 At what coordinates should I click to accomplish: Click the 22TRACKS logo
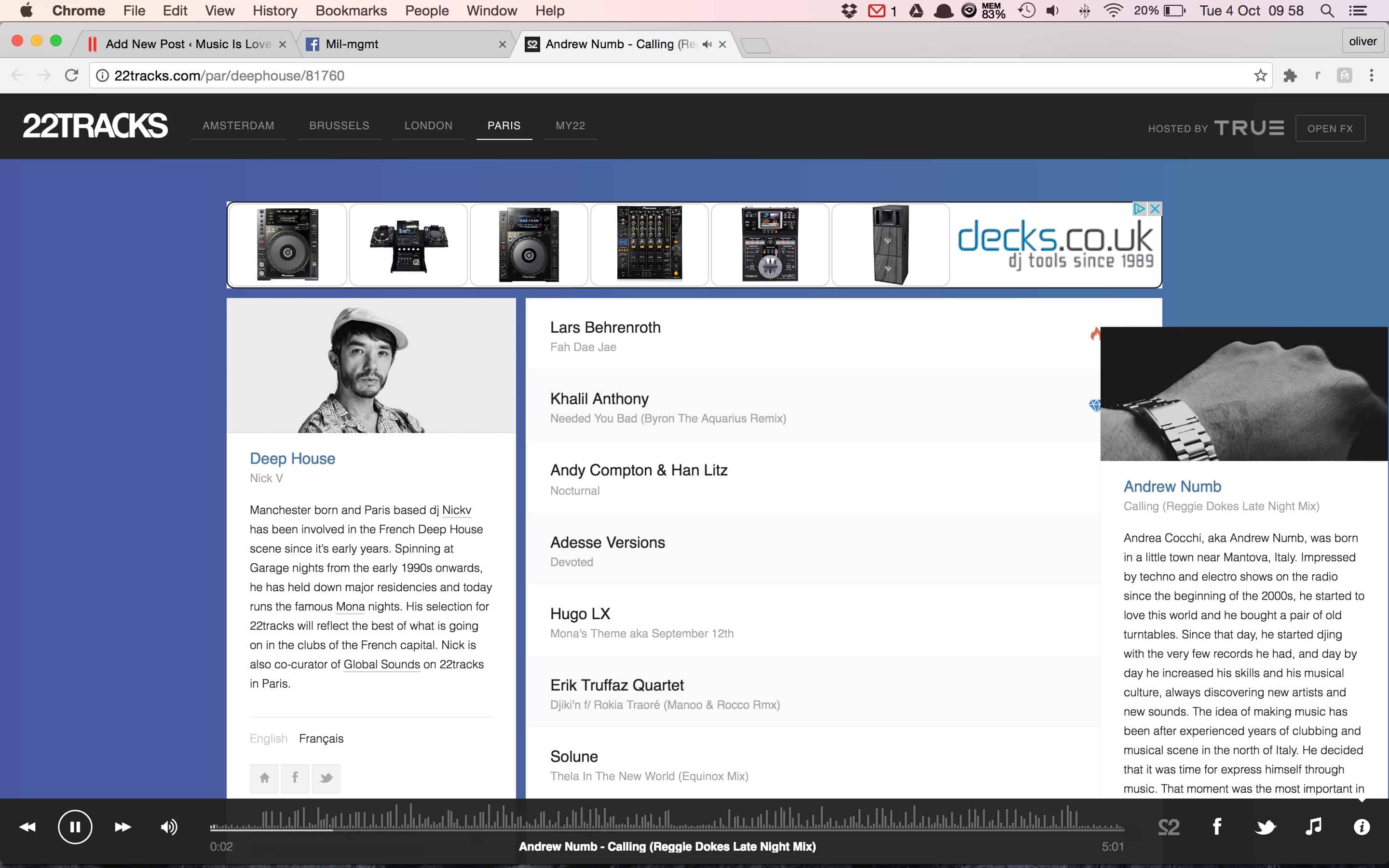(95, 126)
